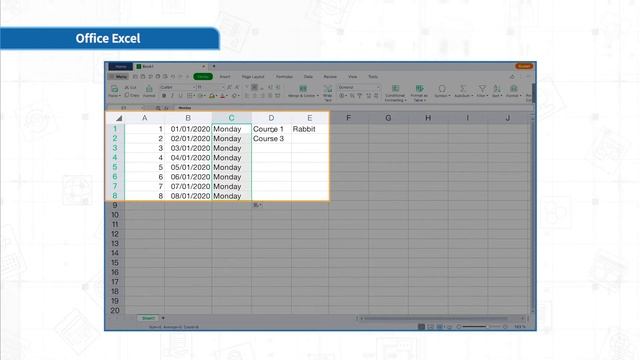
Task: Click the Sheet1 tab
Action: [x=148, y=318]
